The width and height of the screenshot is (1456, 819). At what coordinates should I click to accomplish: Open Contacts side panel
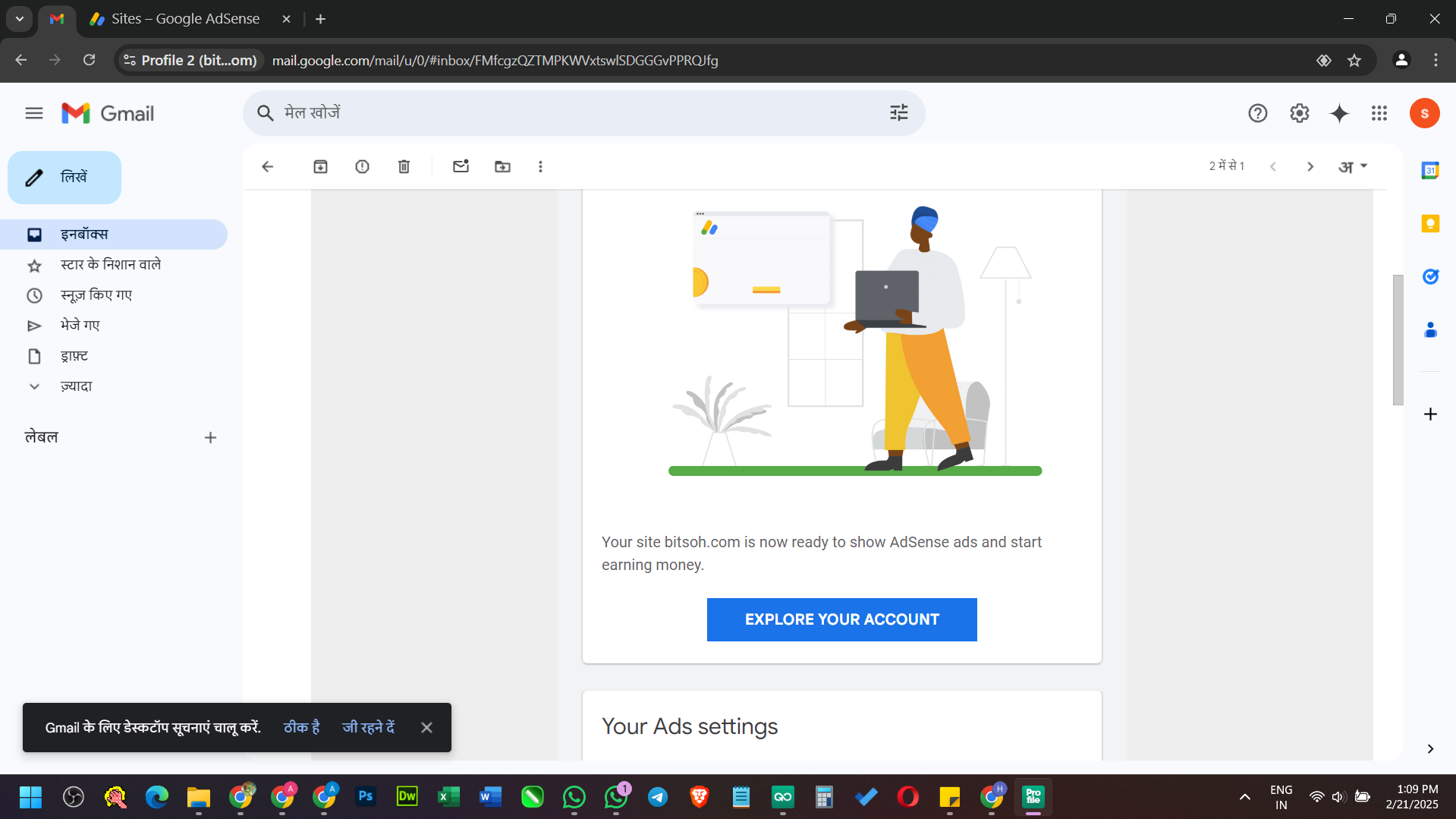(1430, 330)
